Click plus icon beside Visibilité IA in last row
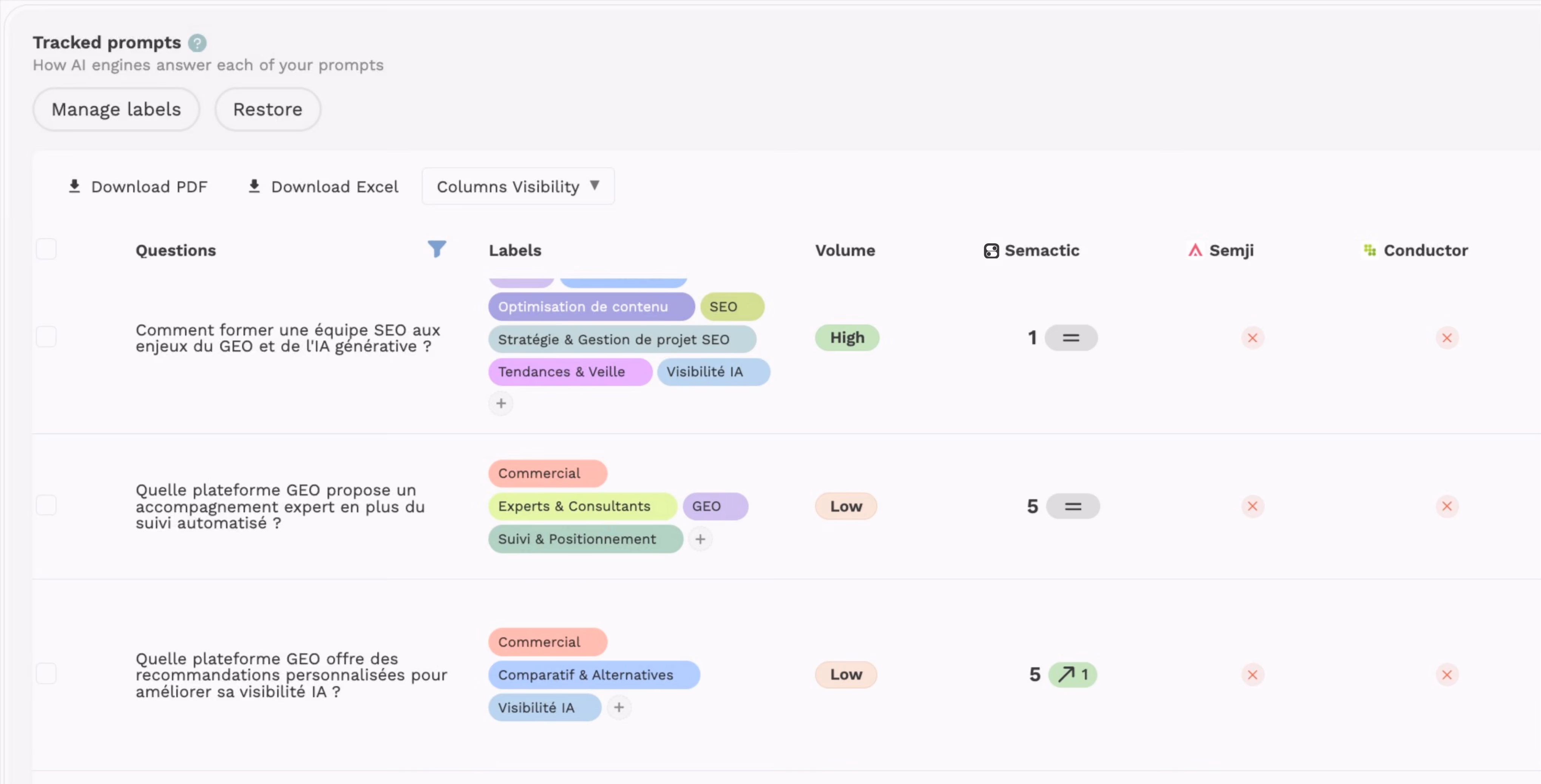The height and width of the screenshot is (784, 1541). pos(619,707)
